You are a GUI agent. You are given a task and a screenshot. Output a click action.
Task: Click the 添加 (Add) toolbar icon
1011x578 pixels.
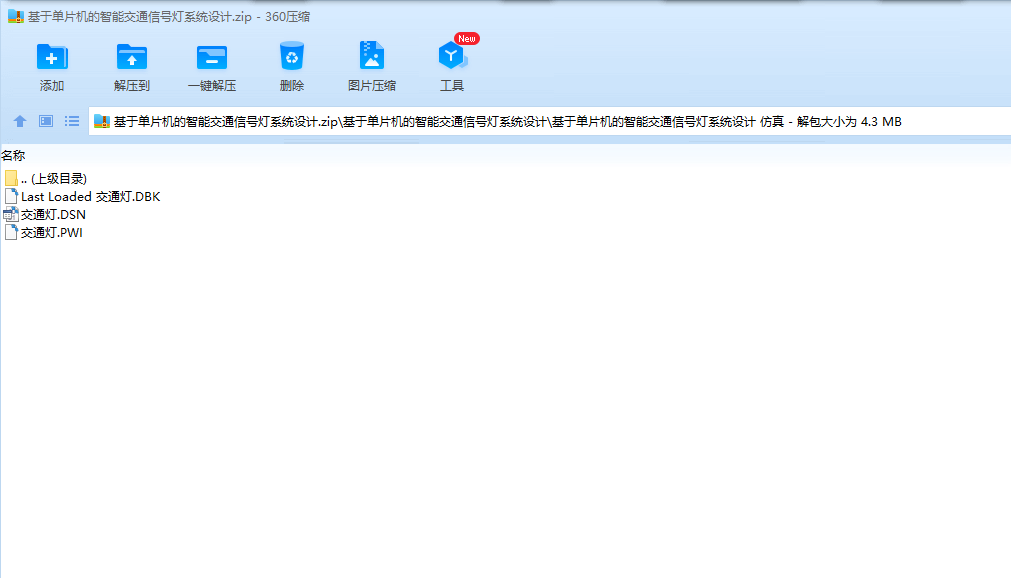[52, 57]
